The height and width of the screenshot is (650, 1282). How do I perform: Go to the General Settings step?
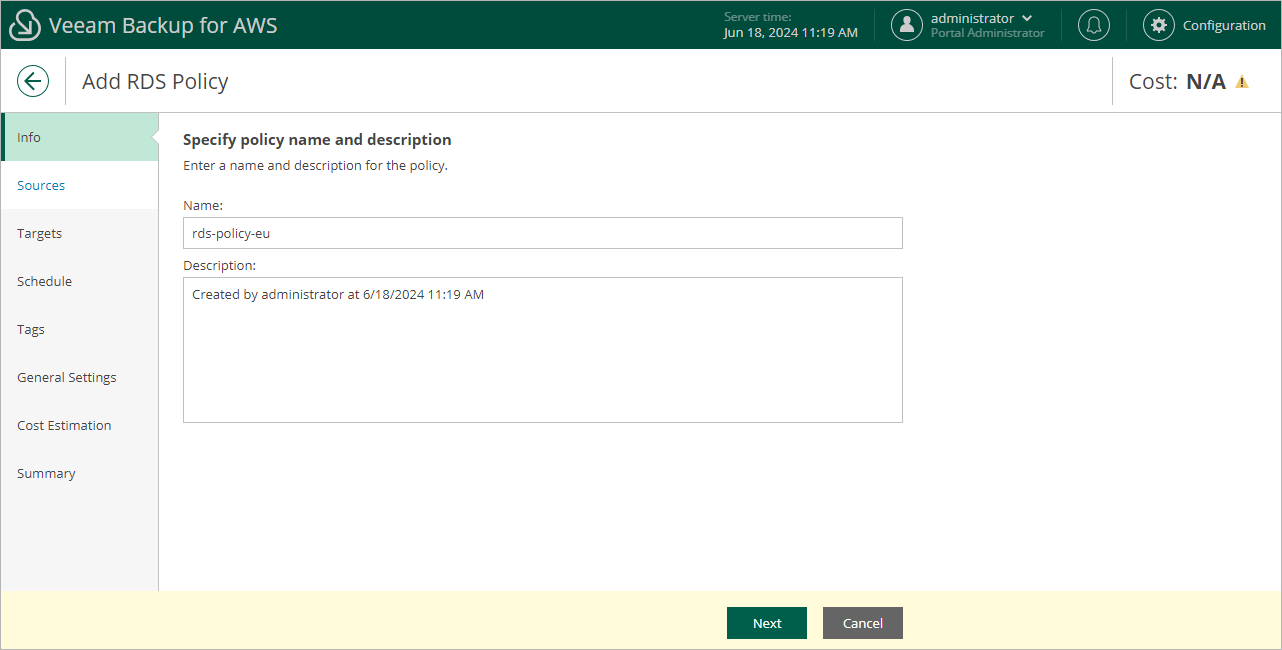coord(79,377)
